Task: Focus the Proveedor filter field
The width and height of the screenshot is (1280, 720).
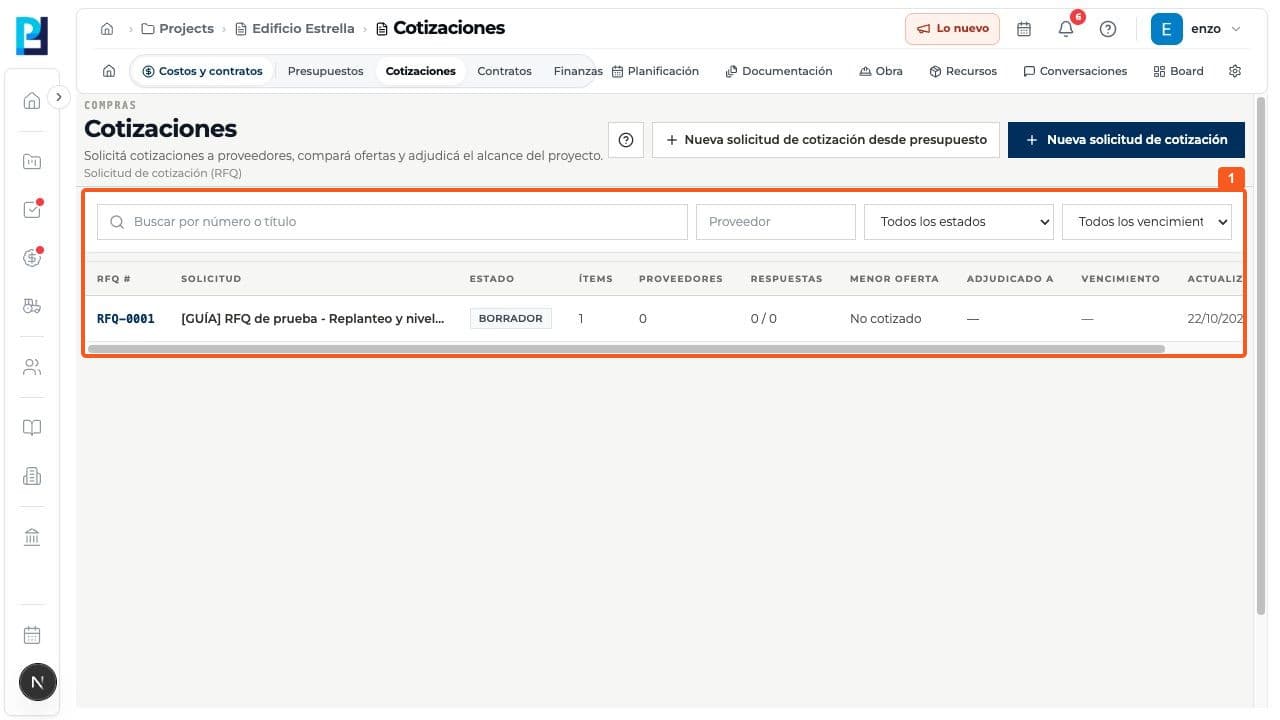Action: pyautogui.click(x=776, y=222)
